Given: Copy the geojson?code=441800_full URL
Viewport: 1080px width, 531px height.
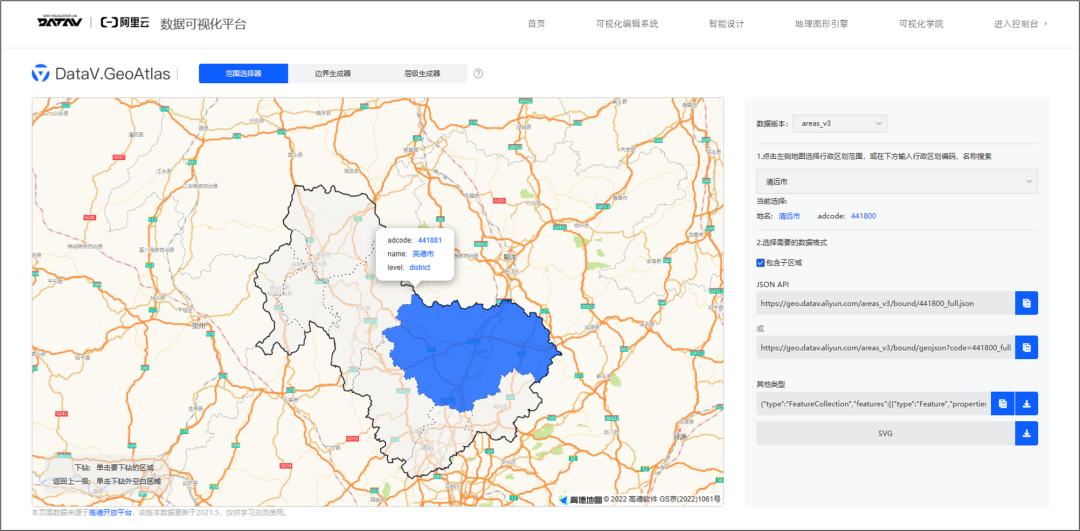Looking at the screenshot, I should 1026,347.
